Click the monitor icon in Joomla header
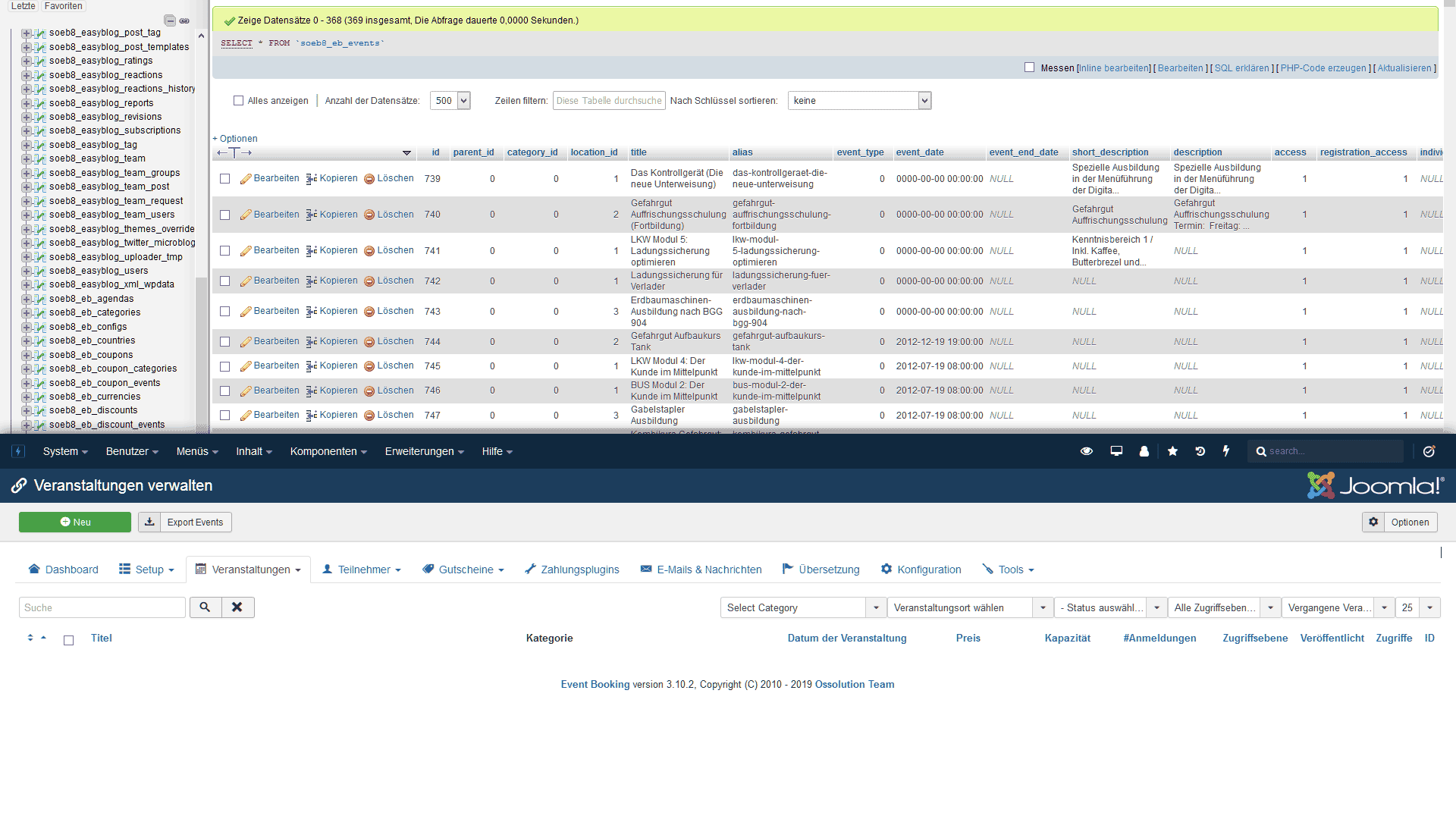Viewport: 1456px width, 819px height. click(1116, 451)
